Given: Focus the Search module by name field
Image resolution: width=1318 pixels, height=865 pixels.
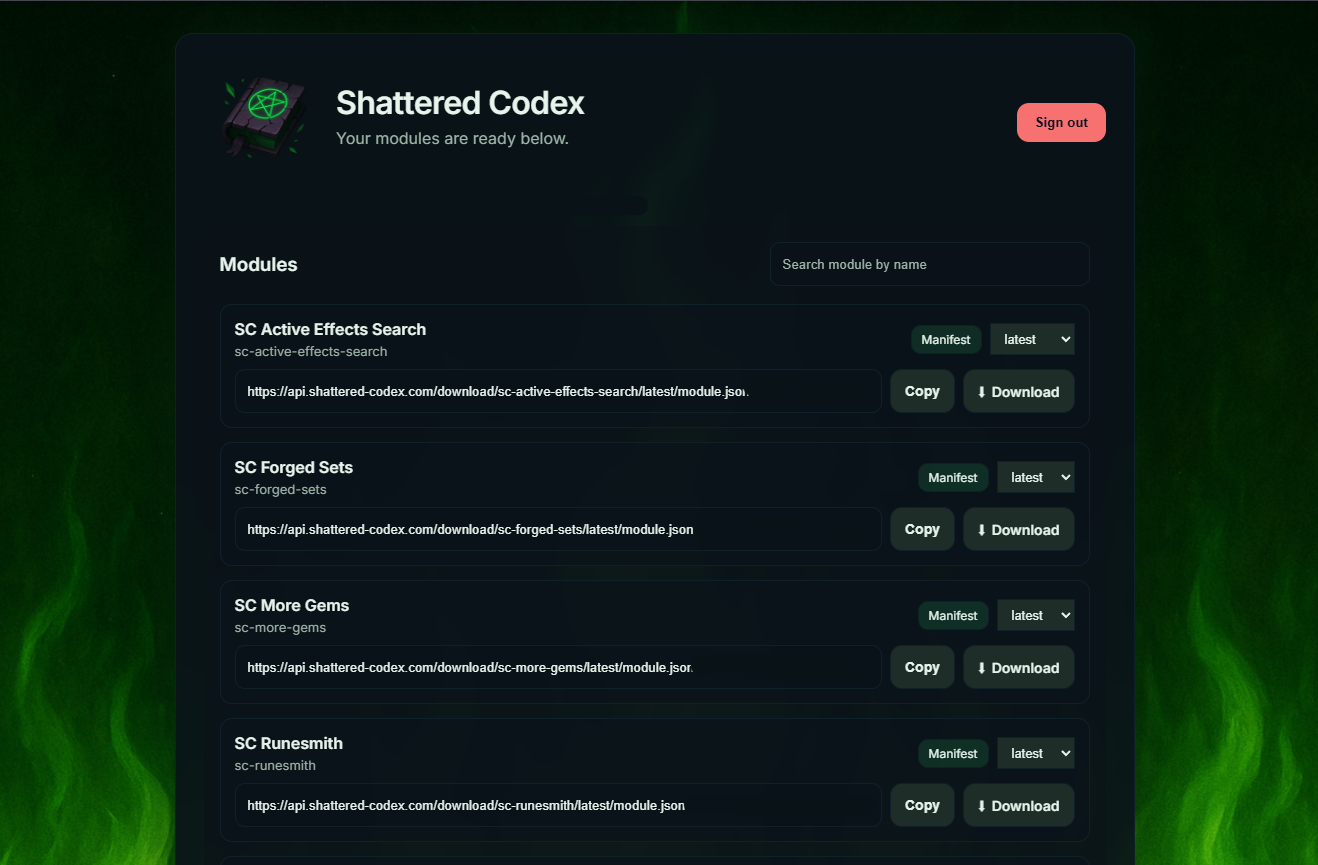Looking at the screenshot, I should click(x=929, y=264).
